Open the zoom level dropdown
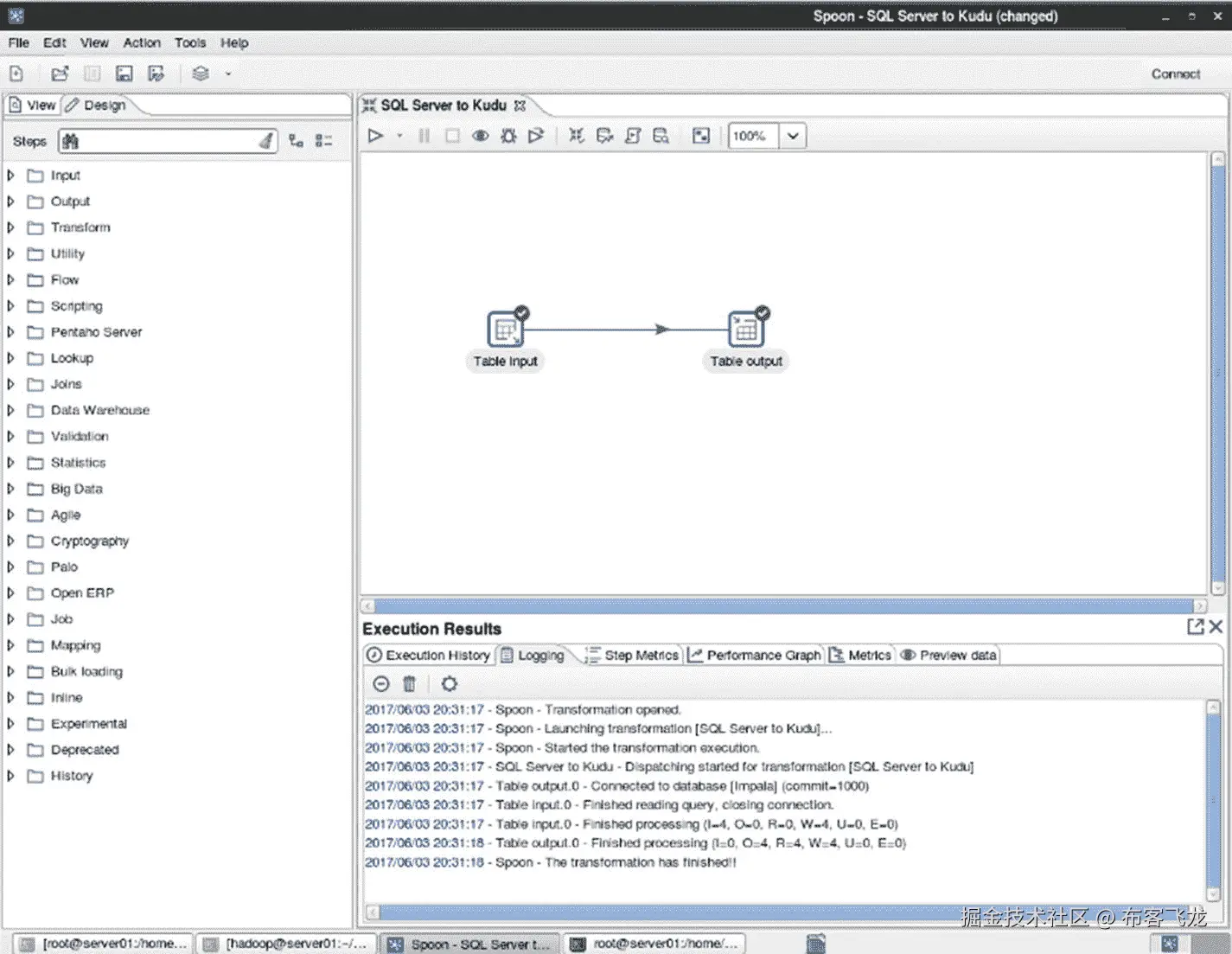Screen dimensions: 1232x954 tap(792, 136)
